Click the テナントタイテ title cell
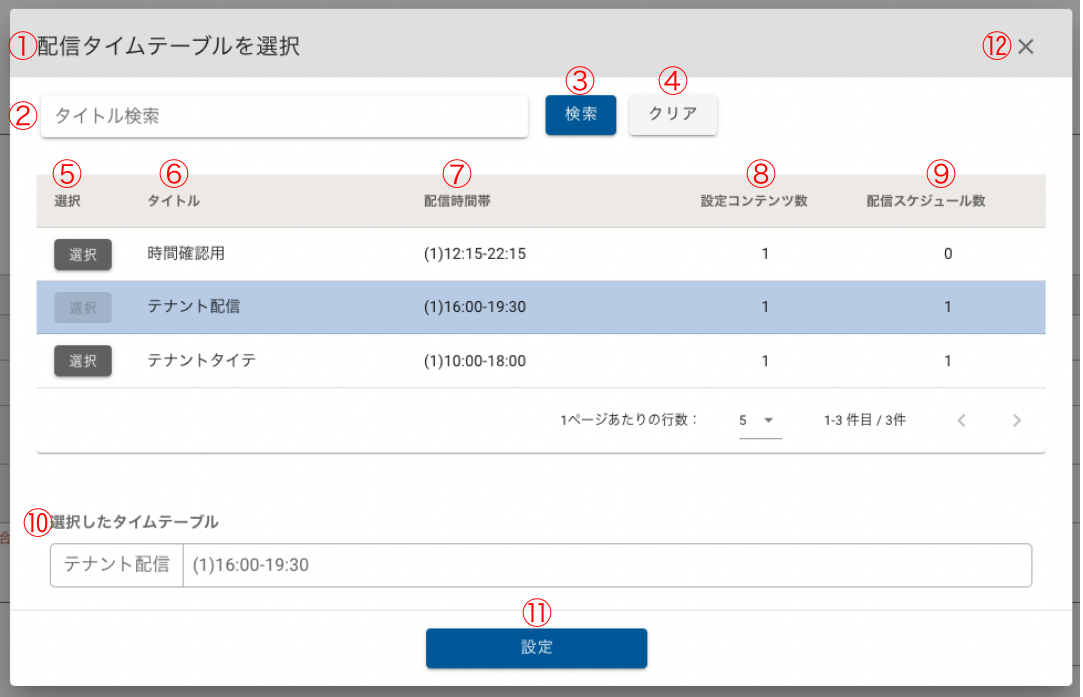The height and width of the screenshot is (697, 1083). 202,361
